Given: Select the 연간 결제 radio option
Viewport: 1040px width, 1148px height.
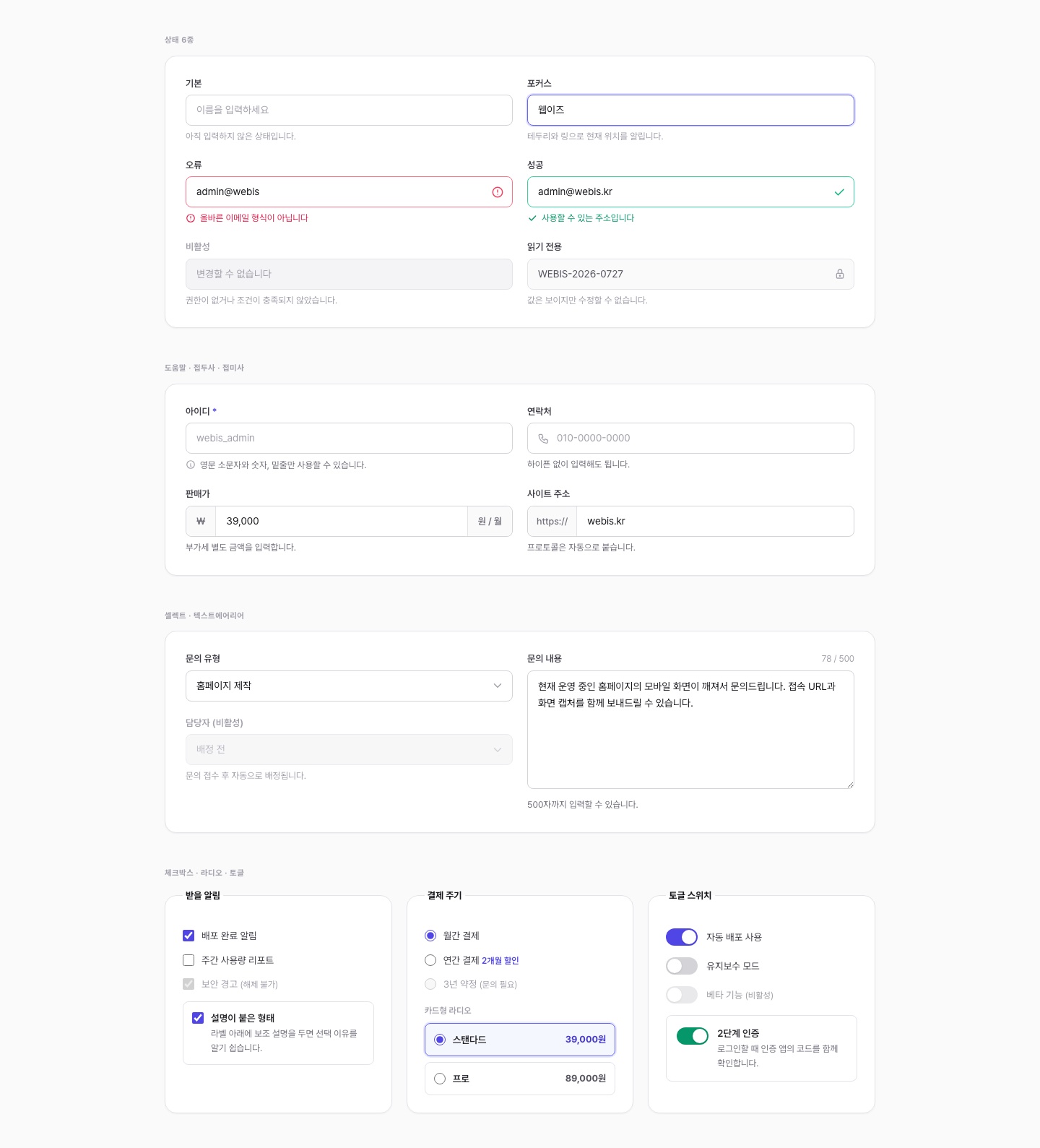Looking at the screenshot, I should tap(430, 960).
